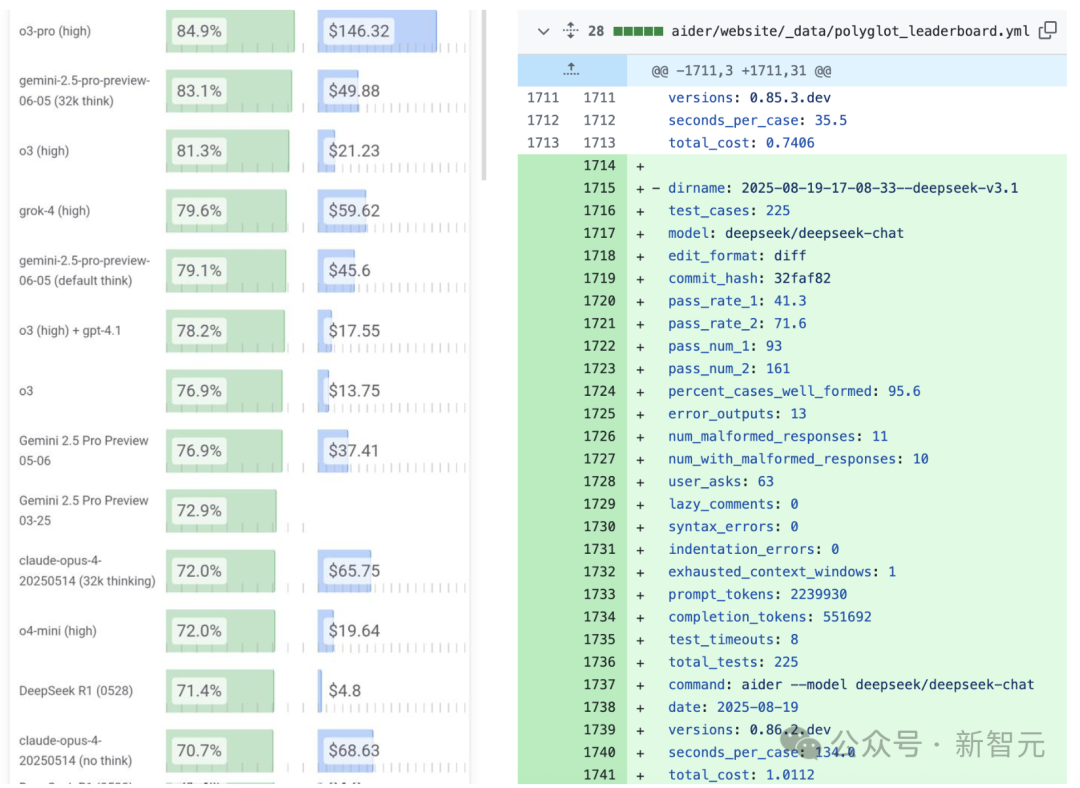This screenshot has width=1080, height=788.
Task: Click the $68.63 cost value
Action: click(354, 751)
